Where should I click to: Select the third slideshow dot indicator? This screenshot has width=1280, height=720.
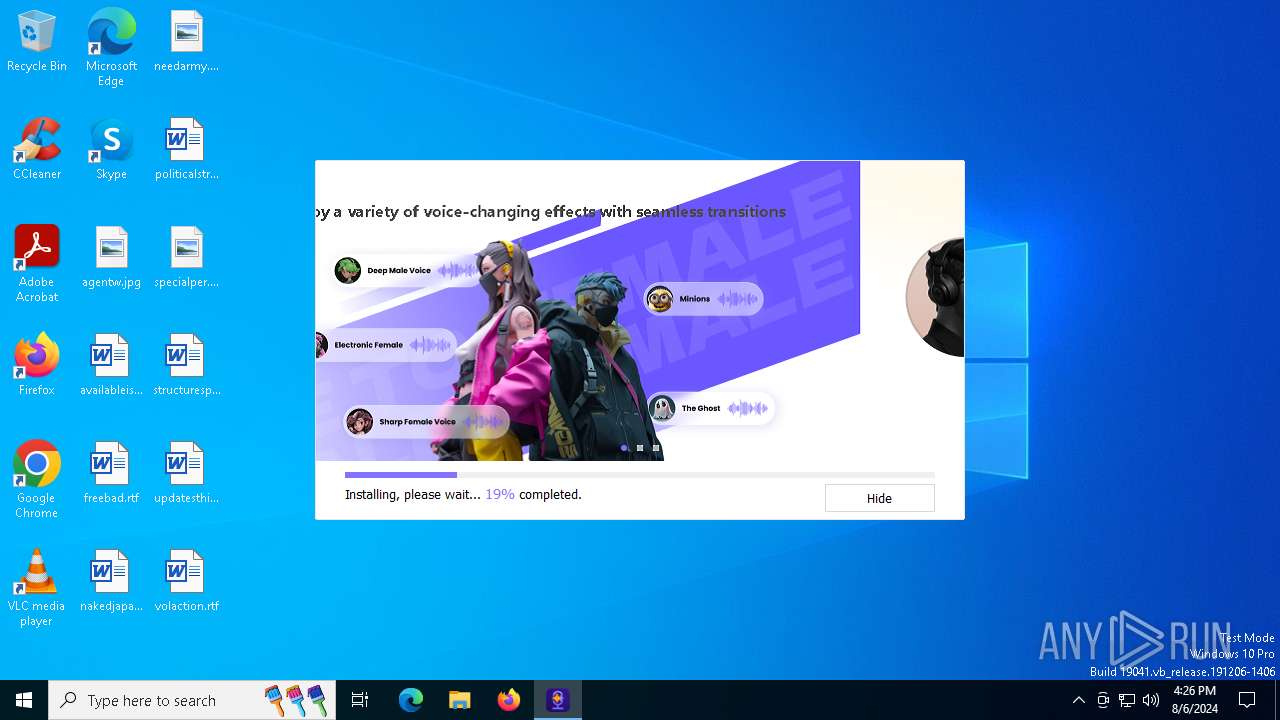coord(656,448)
